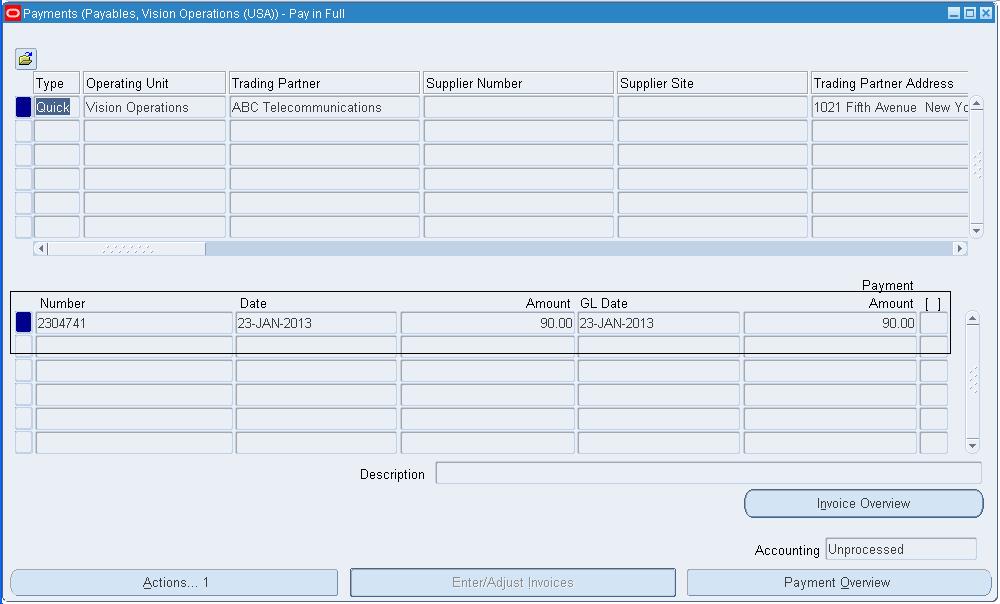The width and height of the screenshot is (1000, 604).
Task: Open the Payment Overview screen
Action: pos(838,582)
